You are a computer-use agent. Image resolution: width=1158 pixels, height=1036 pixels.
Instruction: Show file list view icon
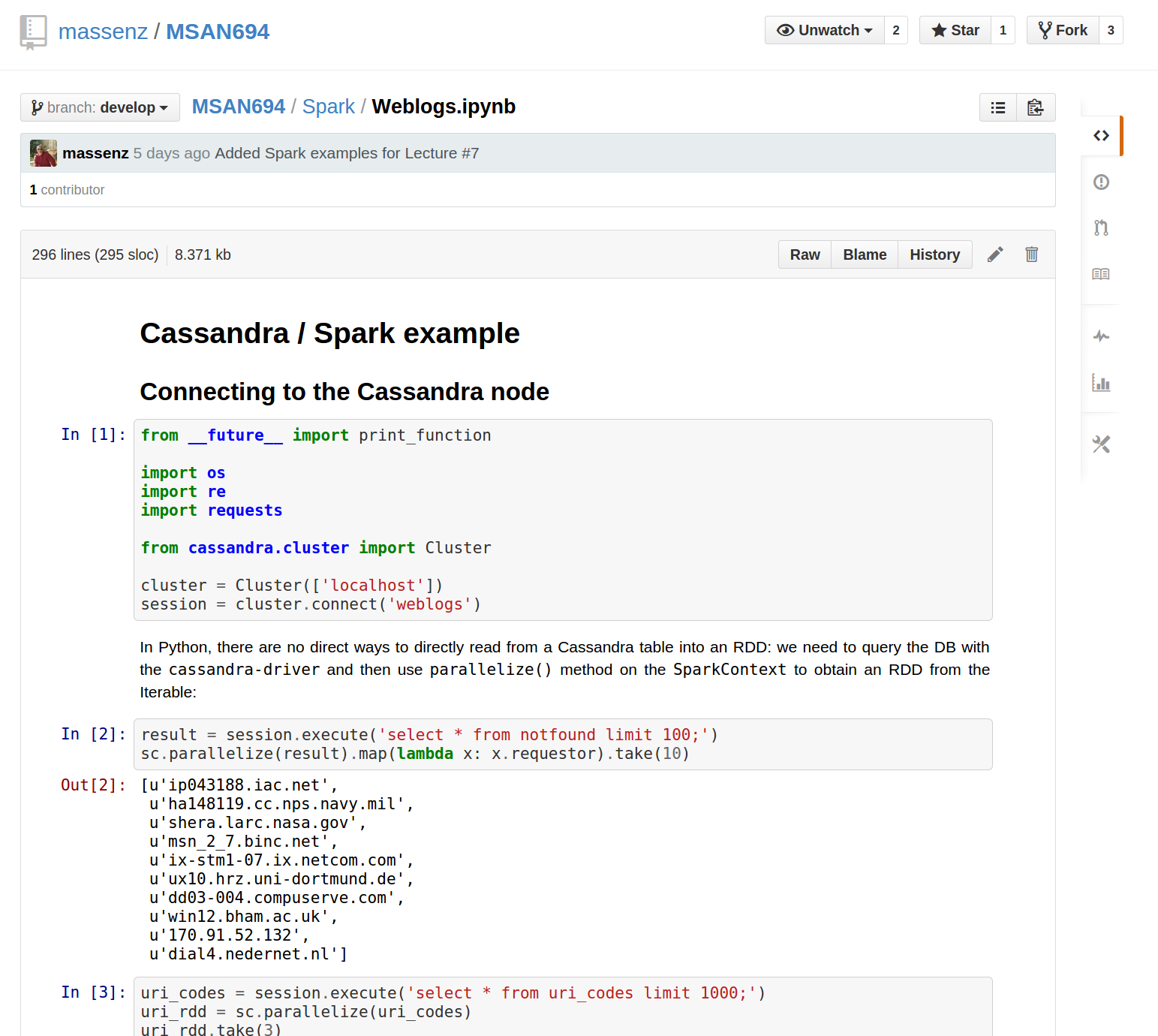click(998, 107)
